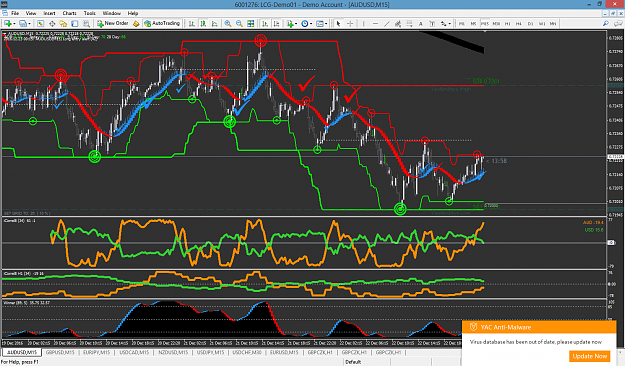
Task: Switch to the USDCAD,M15 chart tab
Action: 134,353
